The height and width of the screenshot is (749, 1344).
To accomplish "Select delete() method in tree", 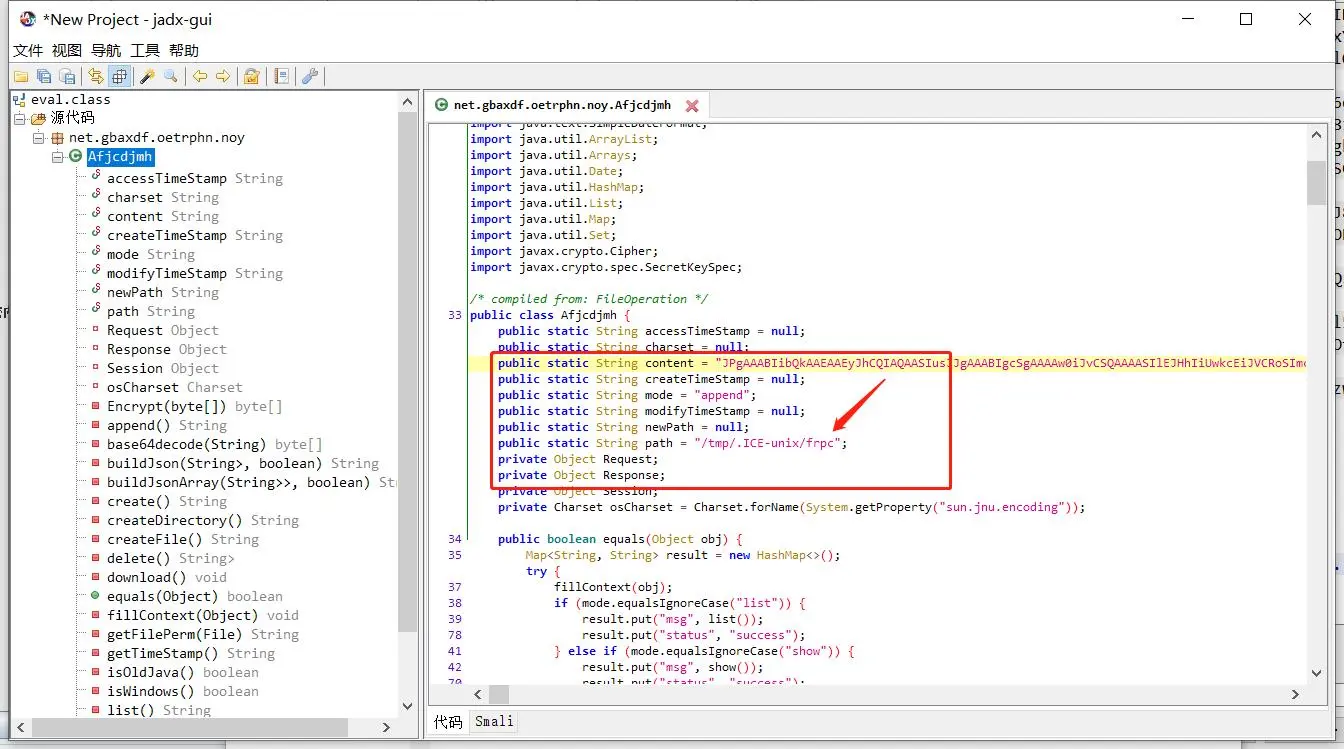I will tap(171, 558).
